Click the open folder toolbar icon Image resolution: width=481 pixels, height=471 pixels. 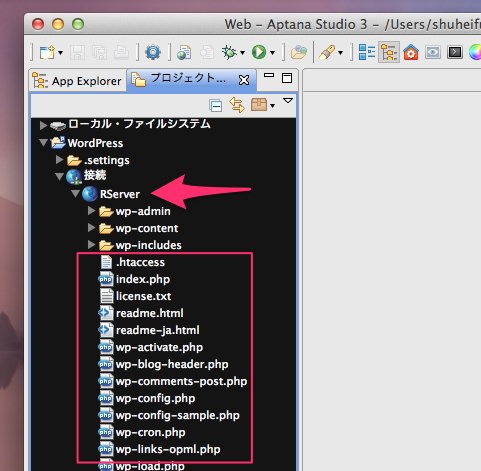click(x=299, y=52)
